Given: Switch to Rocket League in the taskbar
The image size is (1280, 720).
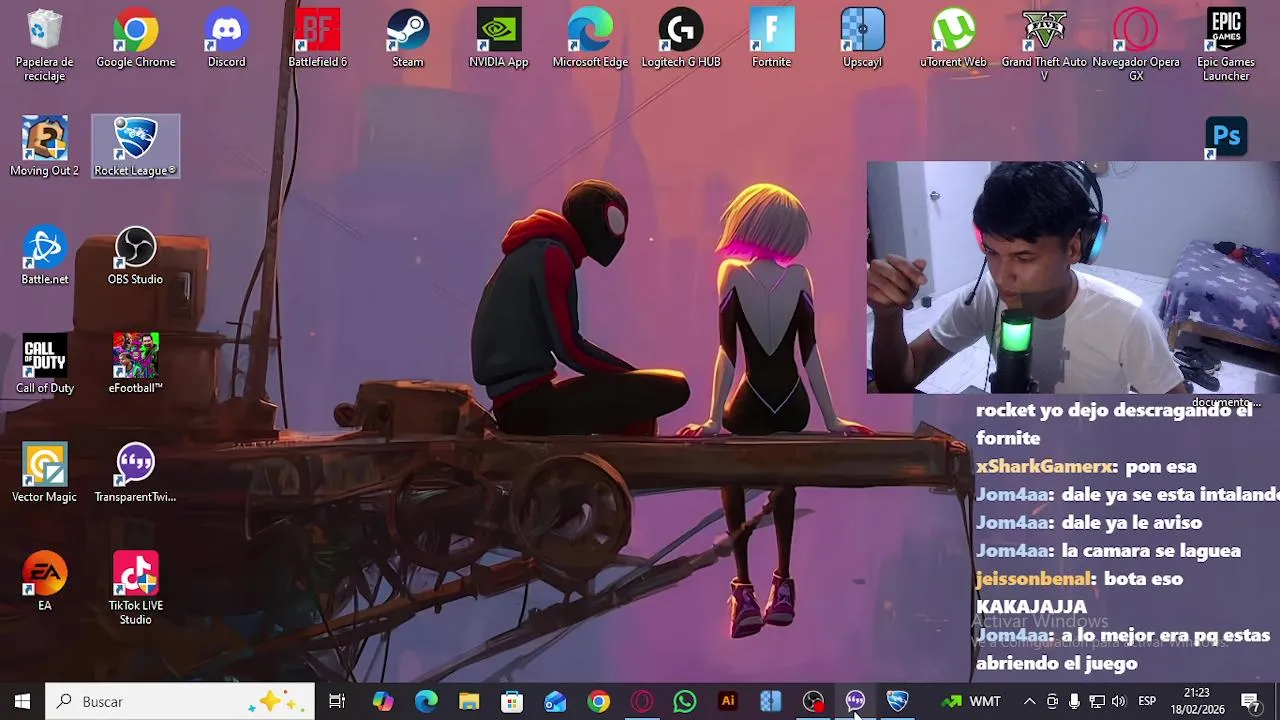Looking at the screenshot, I should (898, 701).
